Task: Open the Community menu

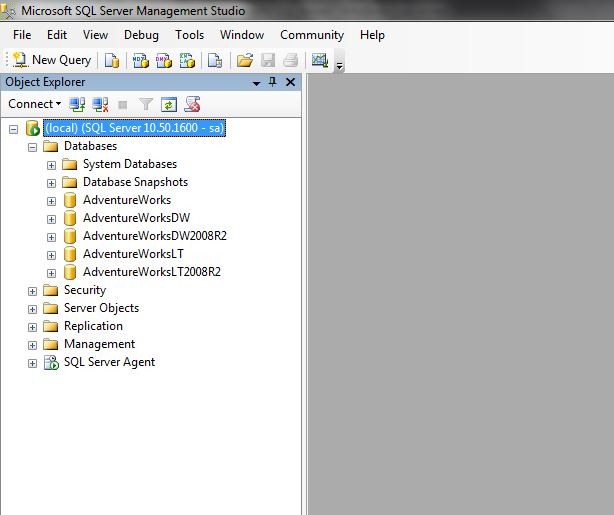Action: [312, 35]
